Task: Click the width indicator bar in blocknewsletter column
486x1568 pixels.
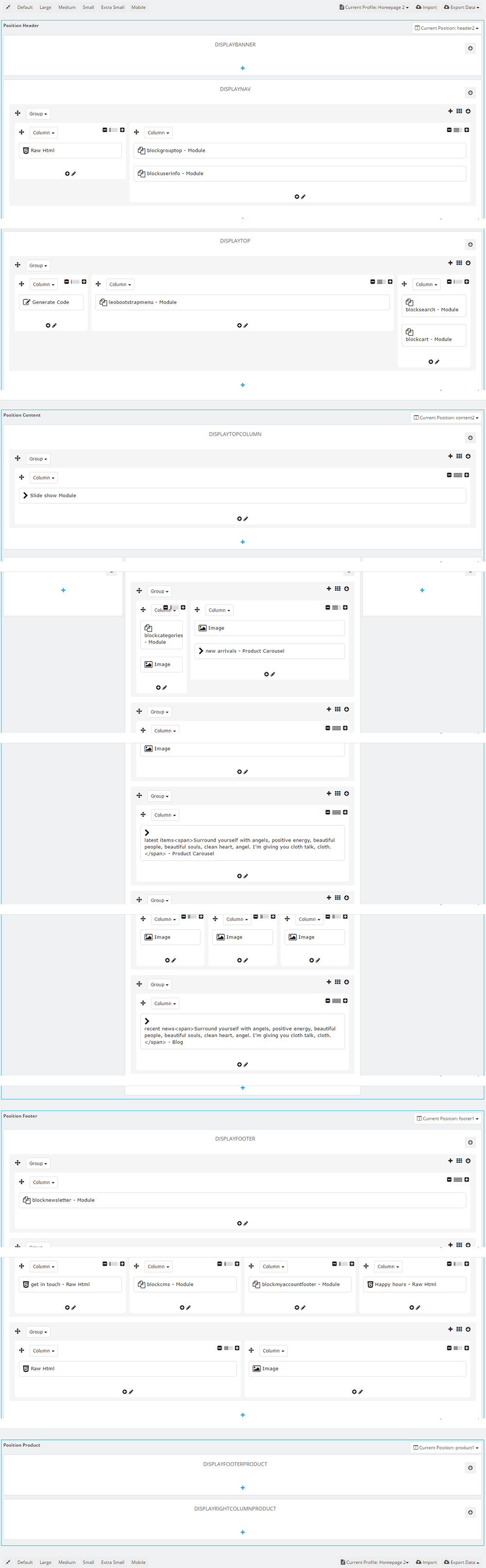Action: pos(458,1179)
